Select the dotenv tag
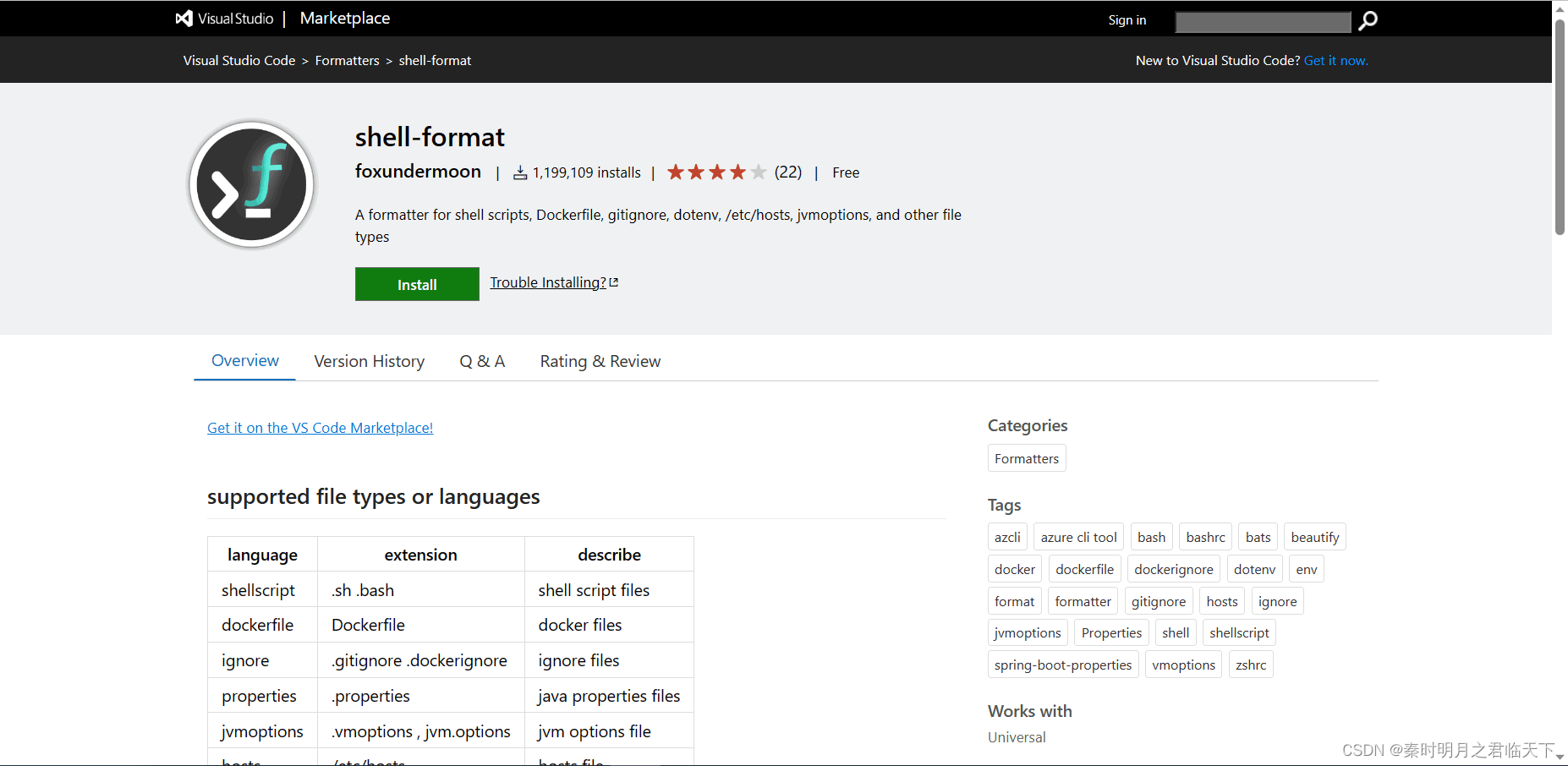The height and width of the screenshot is (766, 1568). pos(1255,569)
